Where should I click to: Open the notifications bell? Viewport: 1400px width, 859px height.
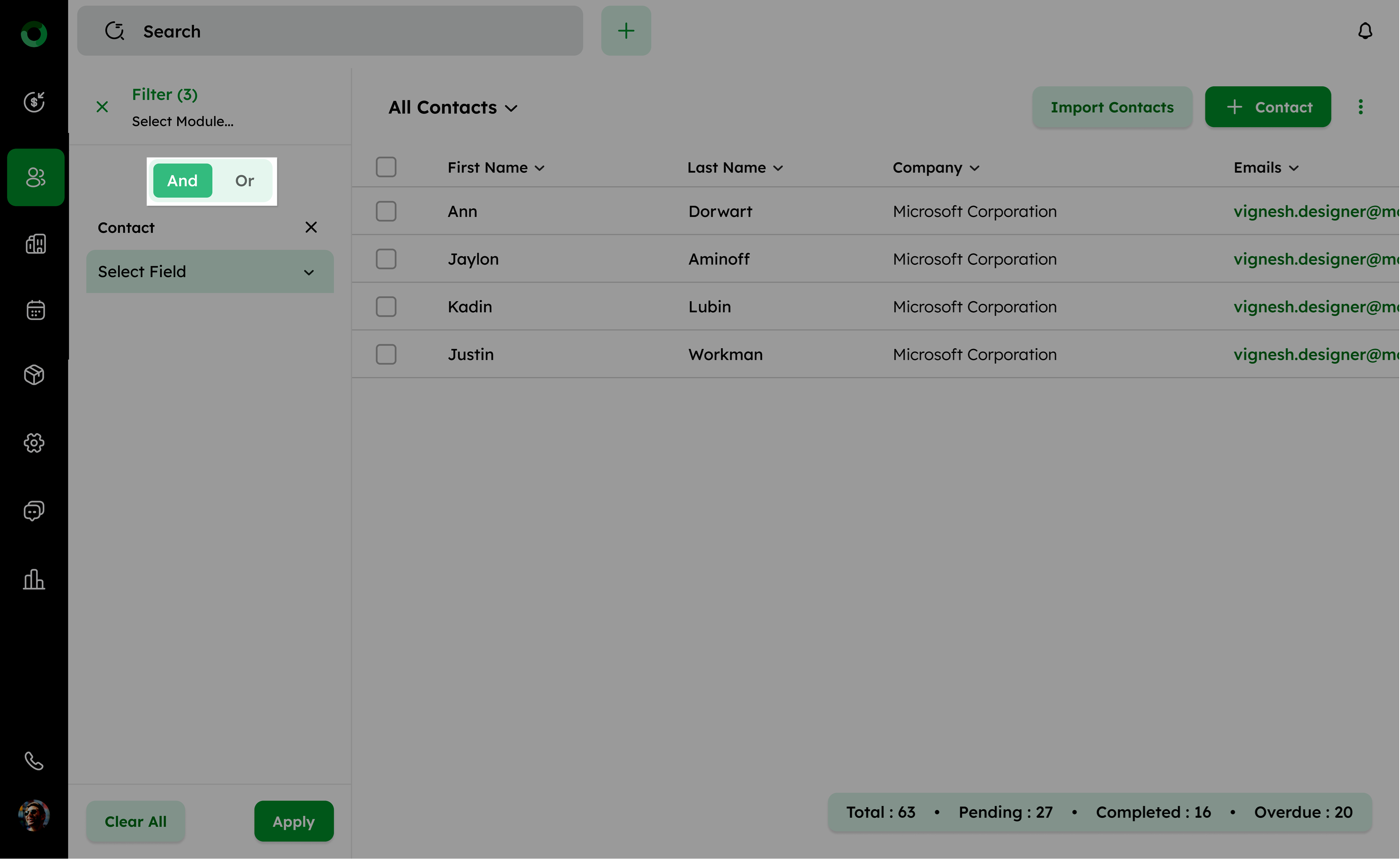click(x=1365, y=31)
